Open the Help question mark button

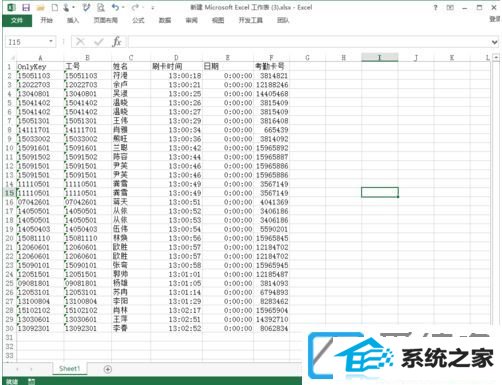[435, 7]
